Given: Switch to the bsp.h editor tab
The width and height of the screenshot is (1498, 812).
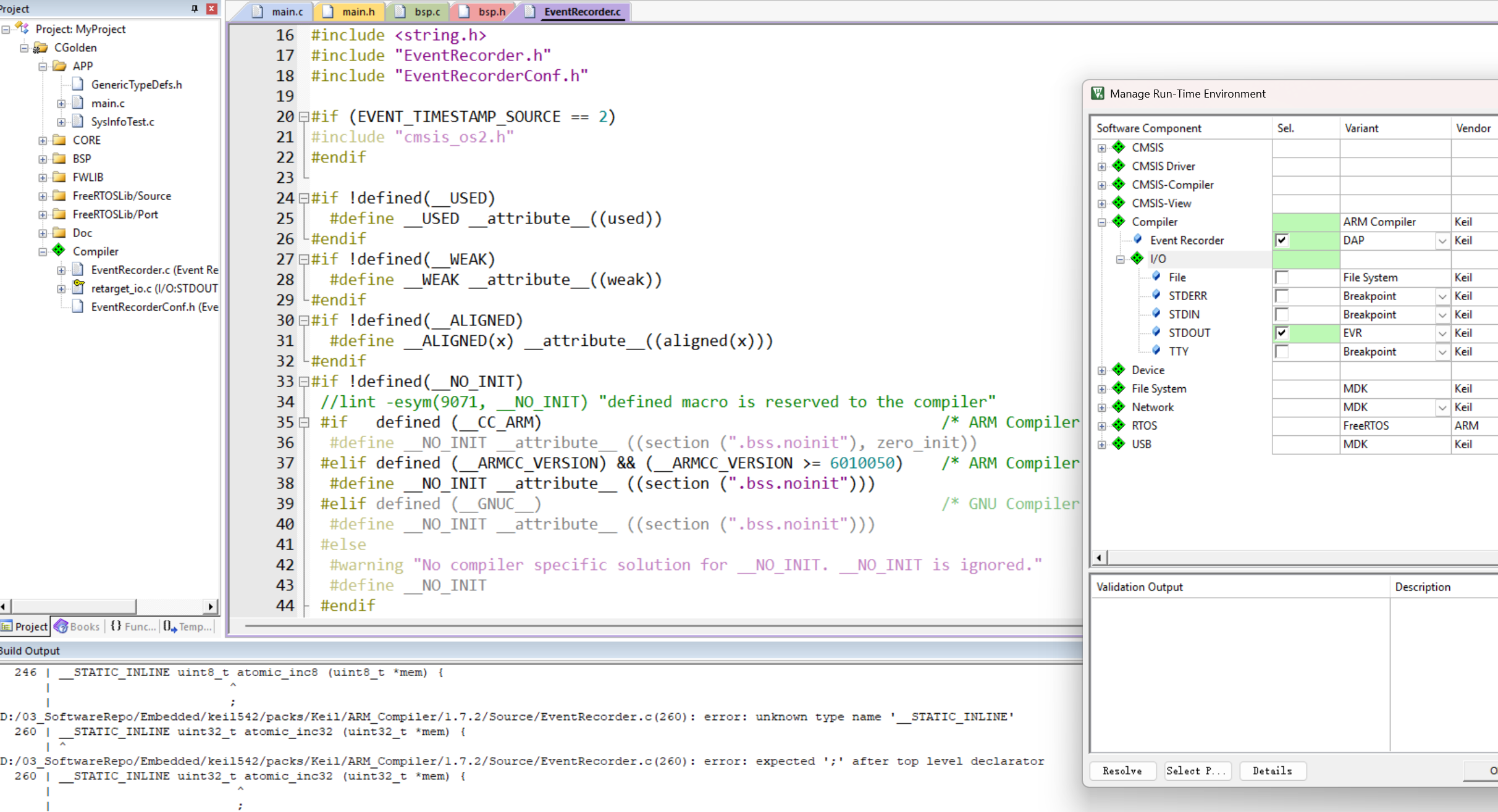Looking at the screenshot, I should tap(484, 11).
